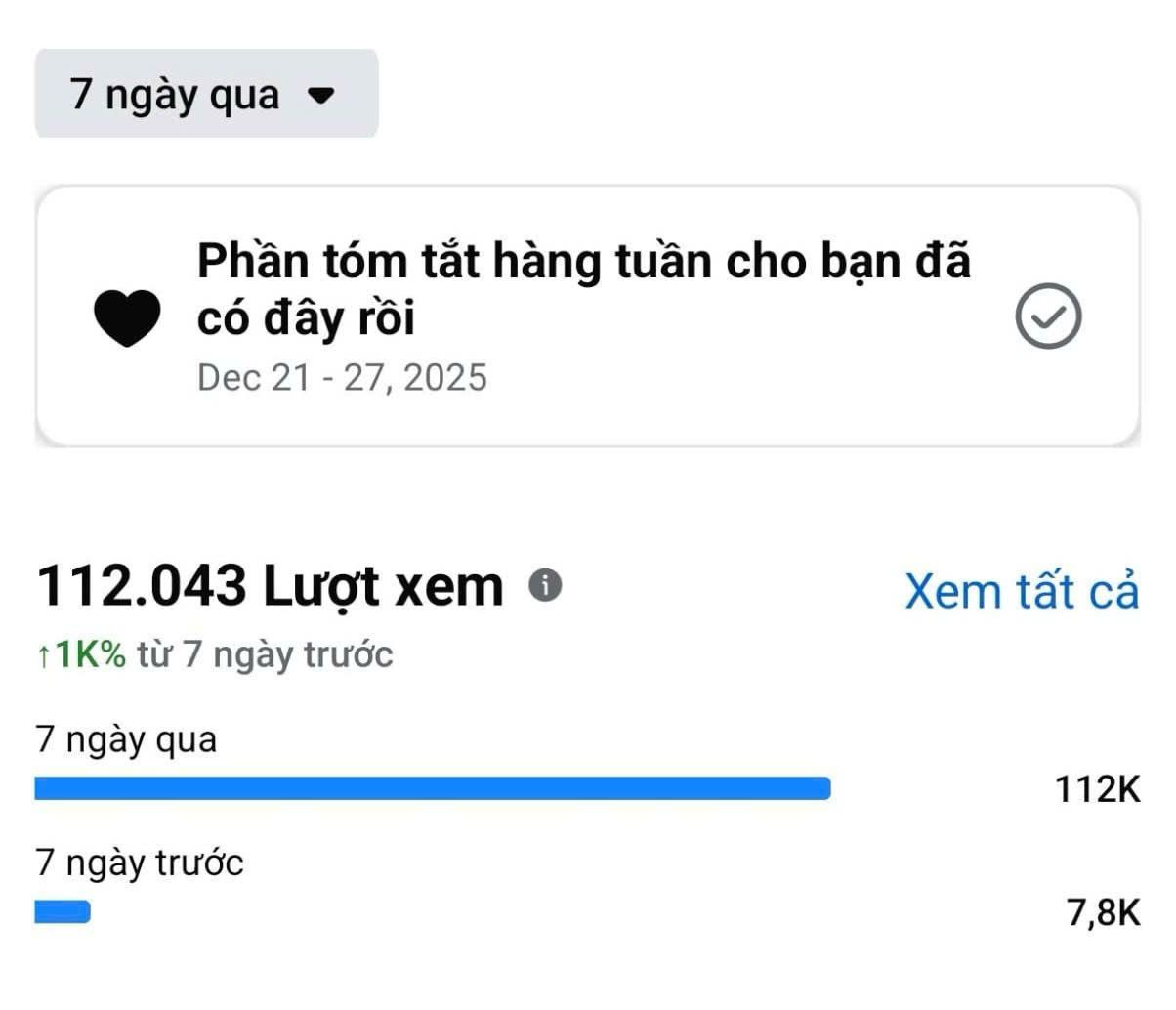This screenshot has height=1010, width=1176.
Task: Click the "112K" views value
Action: [x=1097, y=788]
